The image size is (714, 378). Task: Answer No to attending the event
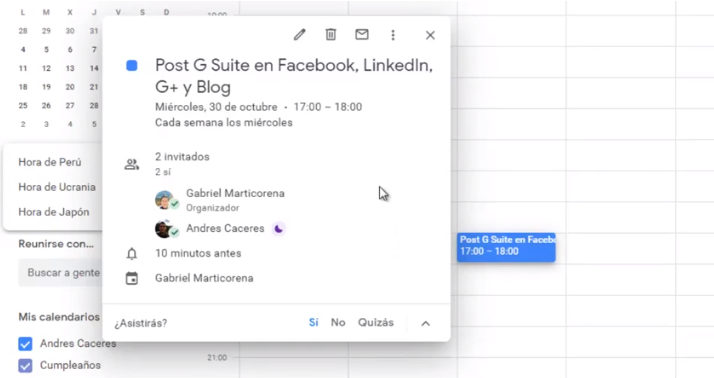338,322
